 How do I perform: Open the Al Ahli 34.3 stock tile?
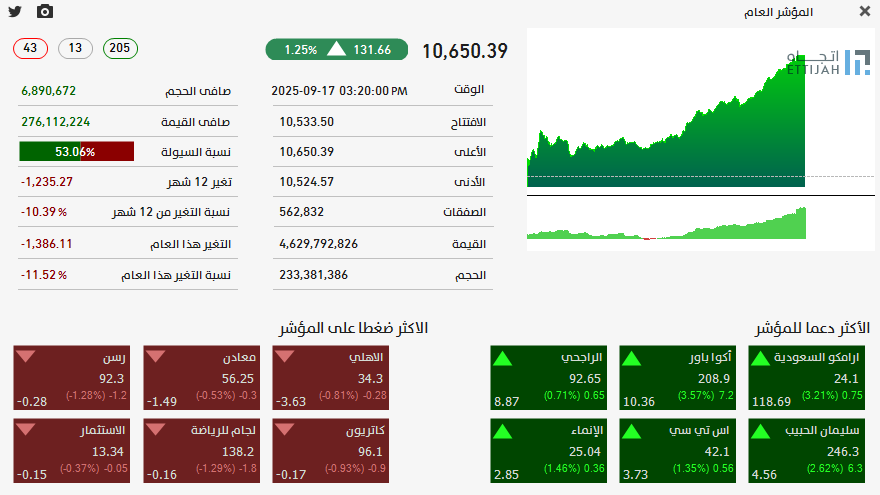[x=331, y=378]
